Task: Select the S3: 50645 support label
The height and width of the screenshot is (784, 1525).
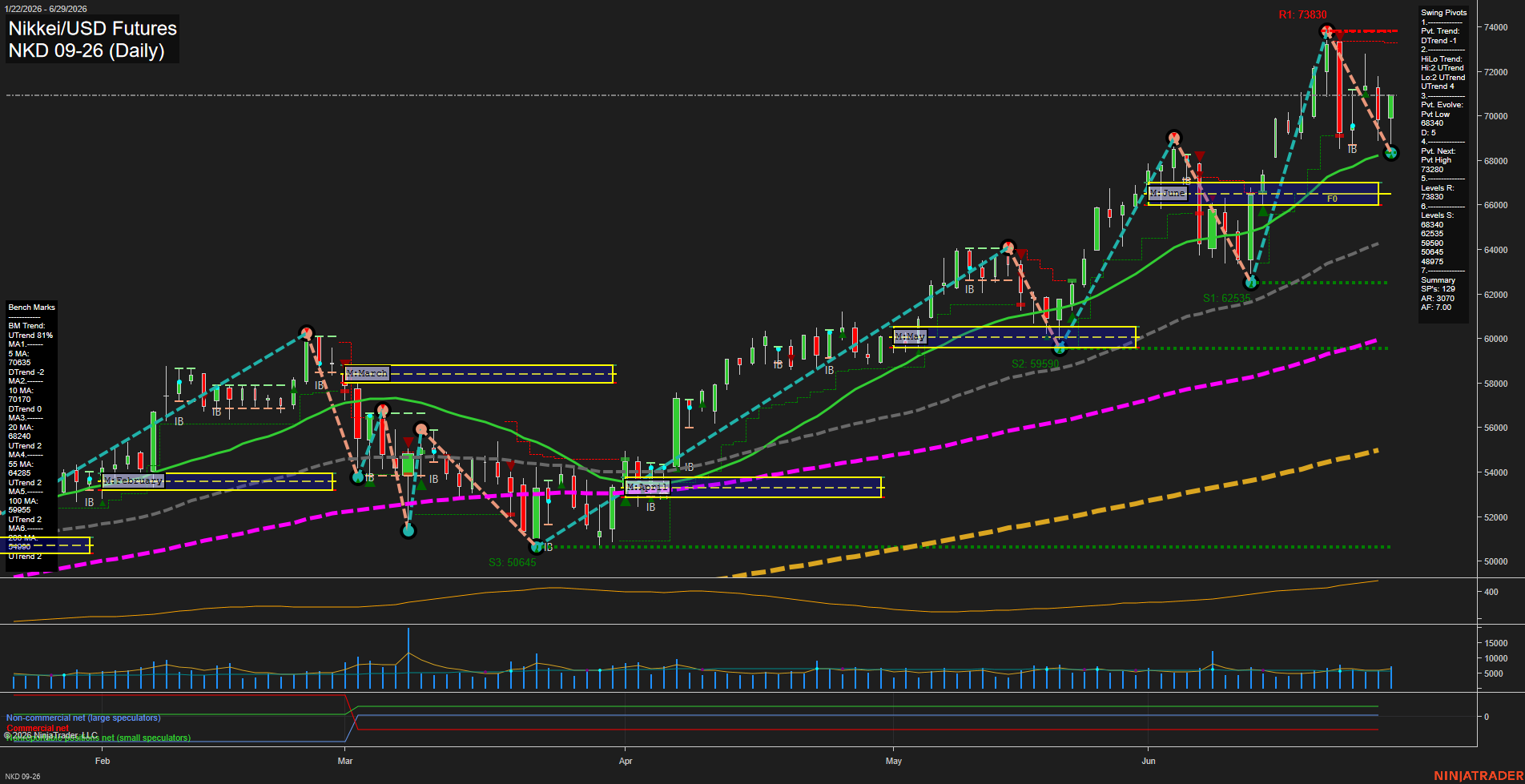Action: [x=513, y=562]
